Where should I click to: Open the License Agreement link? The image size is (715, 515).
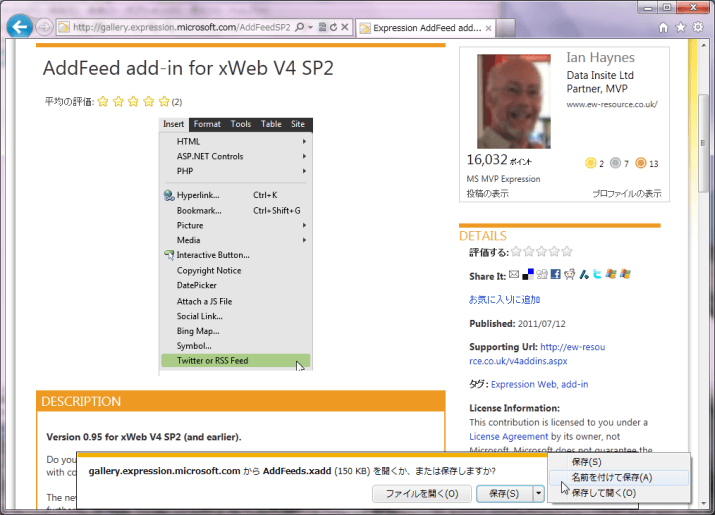508,437
